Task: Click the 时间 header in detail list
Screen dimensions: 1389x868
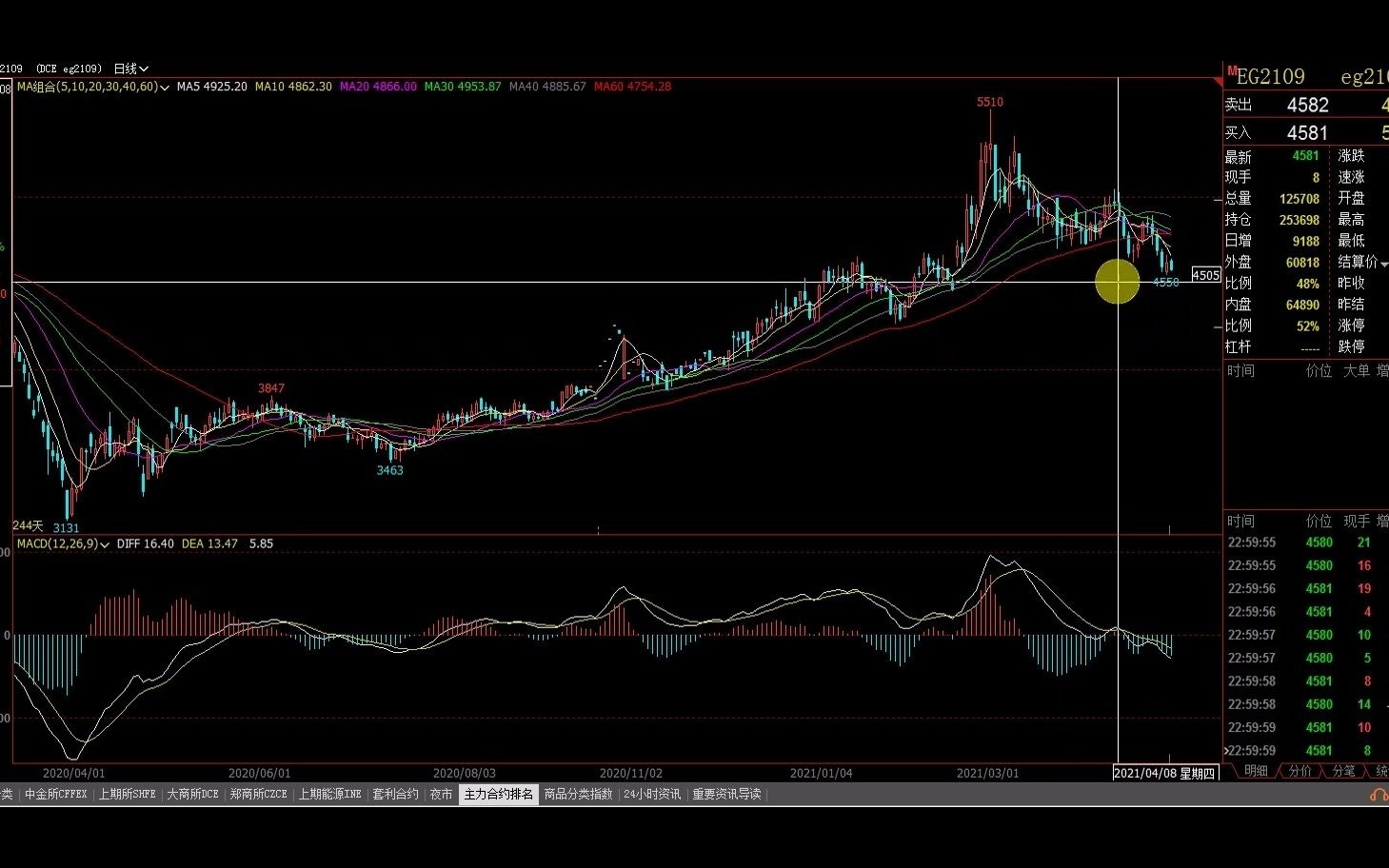Action: [x=1240, y=522]
